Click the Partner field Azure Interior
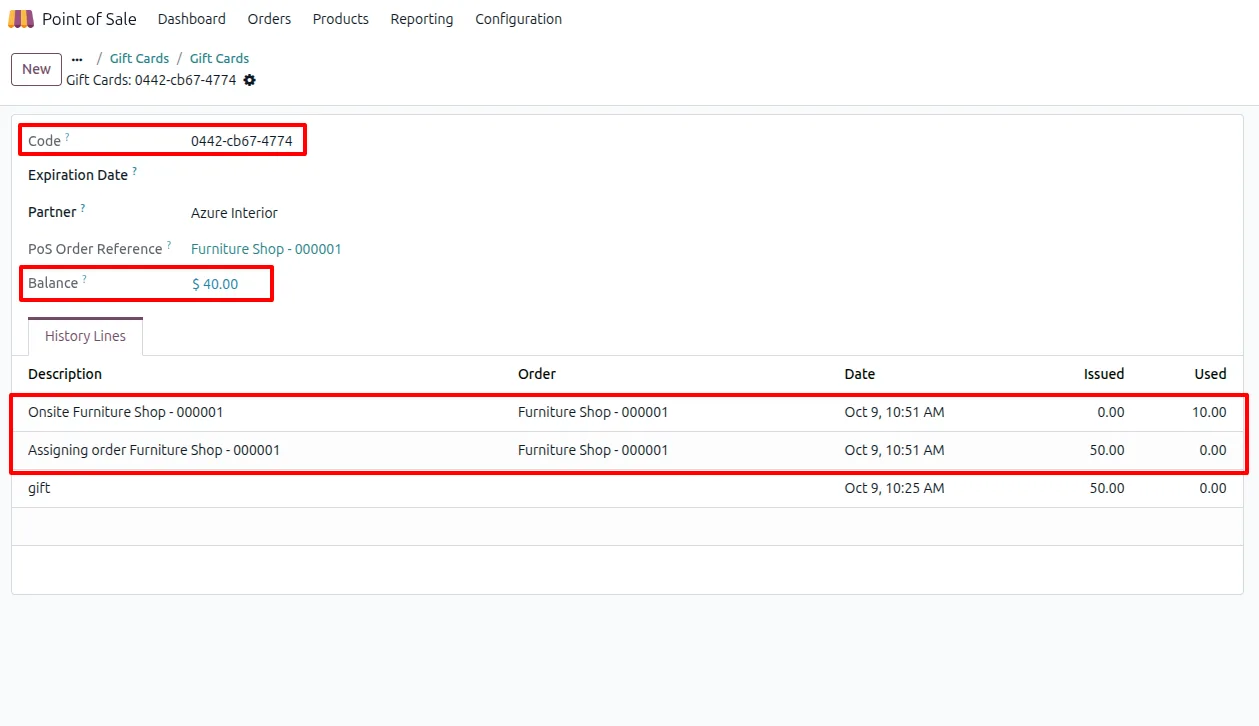The width and height of the screenshot is (1259, 726). (234, 213)
